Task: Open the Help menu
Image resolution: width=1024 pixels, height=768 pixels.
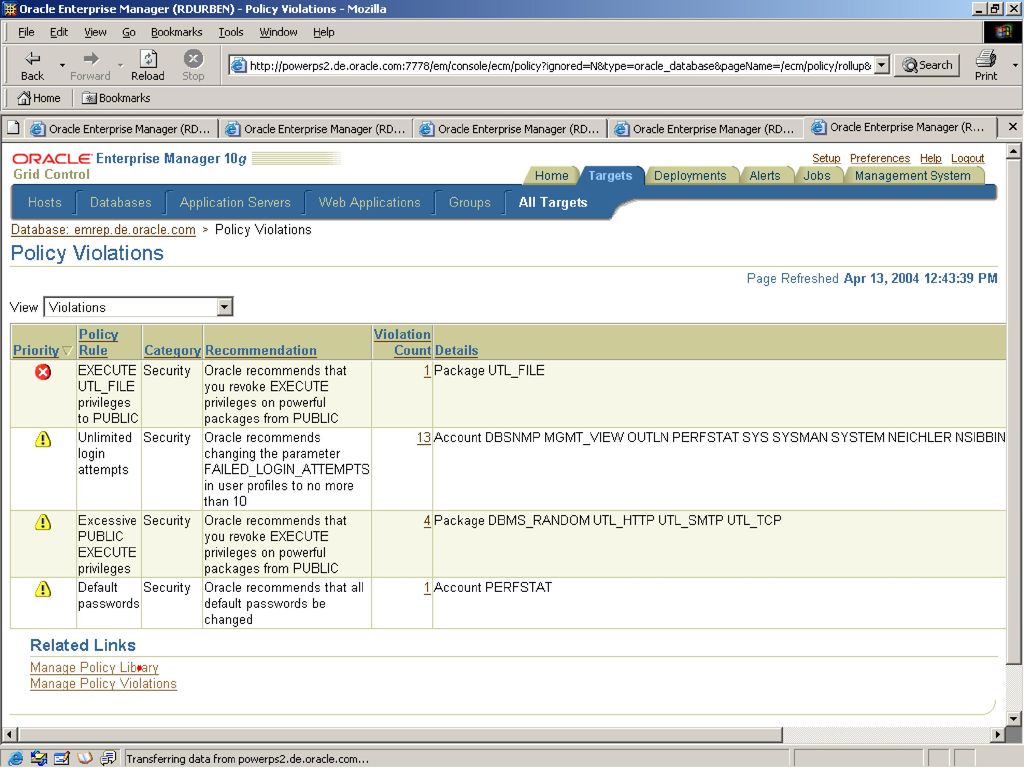Action: click(x=323, y=32)
